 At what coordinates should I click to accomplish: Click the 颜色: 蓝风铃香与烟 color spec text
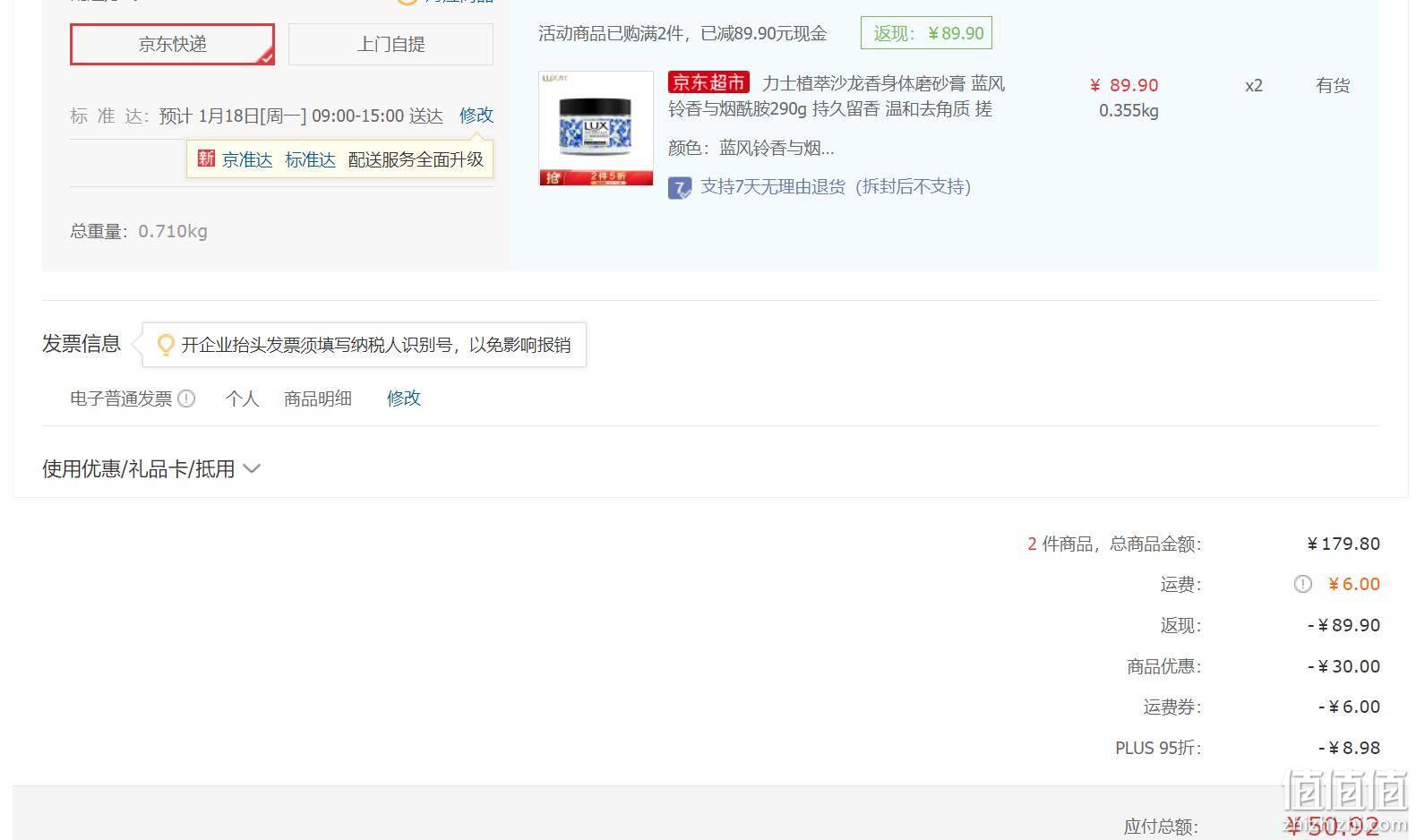pos(751,148)
